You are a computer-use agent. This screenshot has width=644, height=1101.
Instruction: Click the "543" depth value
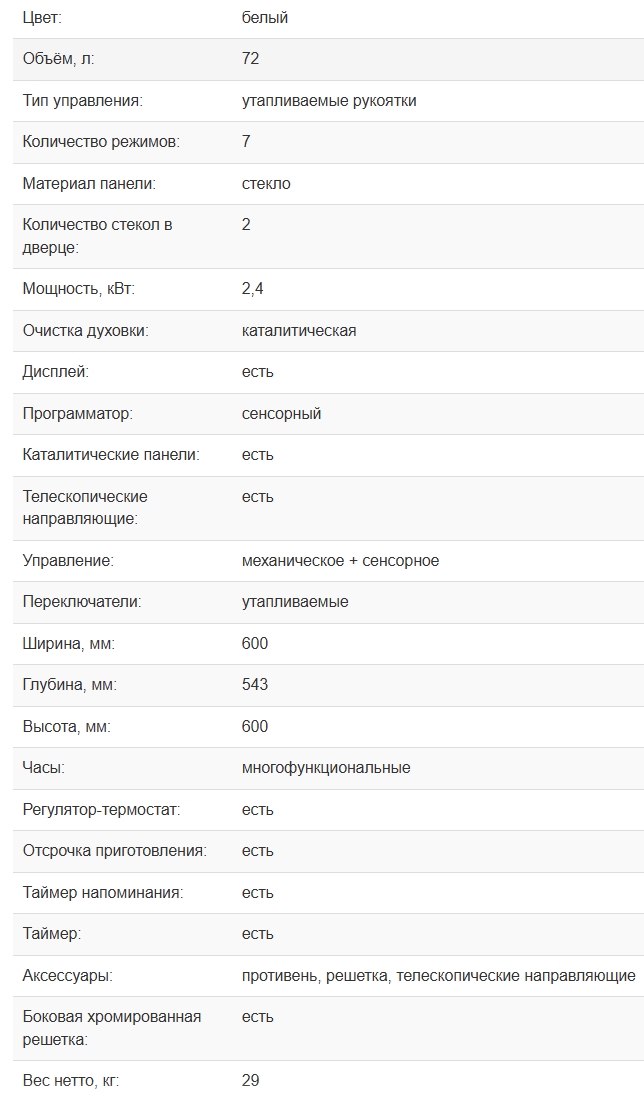click(255, 685)
